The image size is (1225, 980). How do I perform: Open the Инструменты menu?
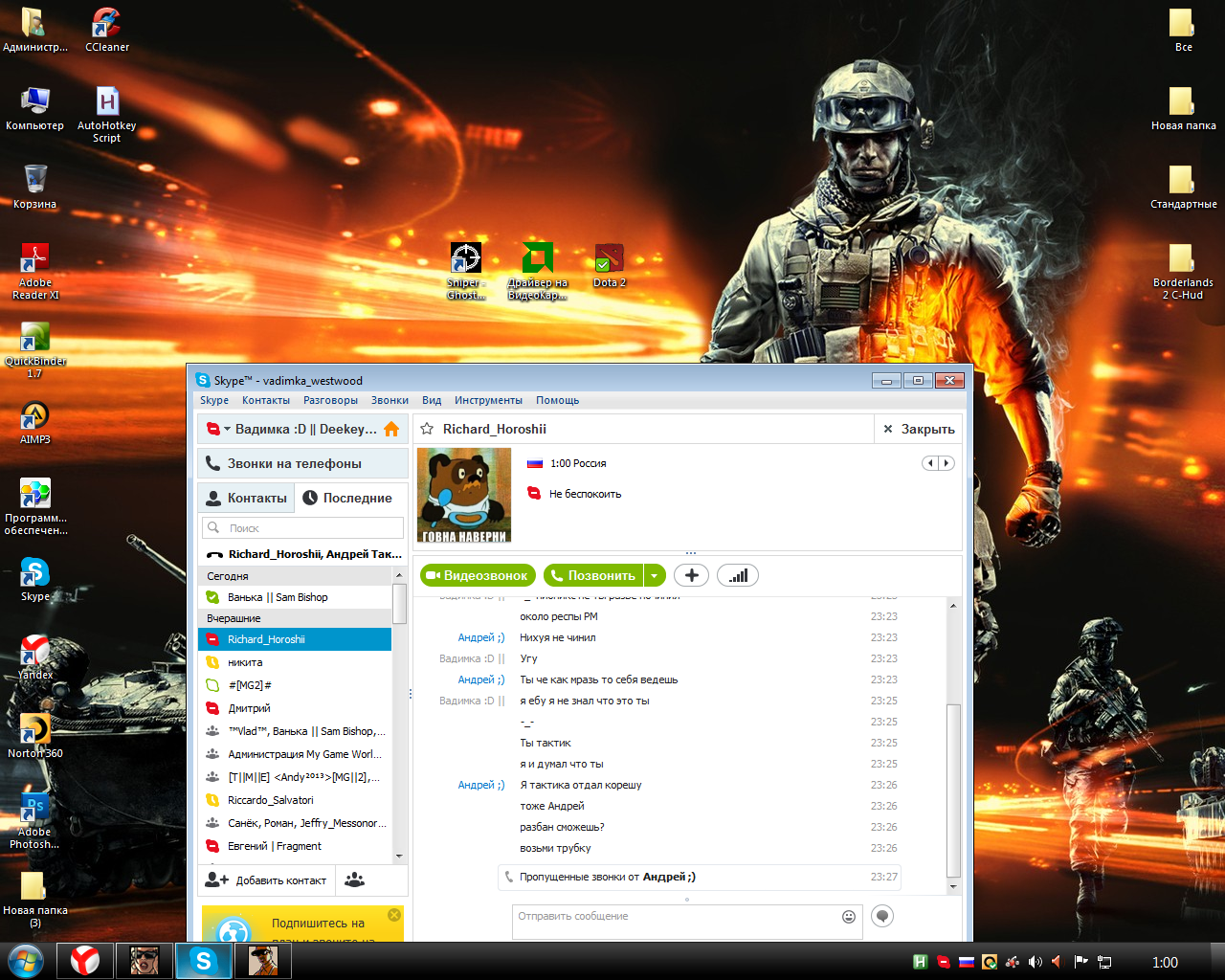coord(488,400)
